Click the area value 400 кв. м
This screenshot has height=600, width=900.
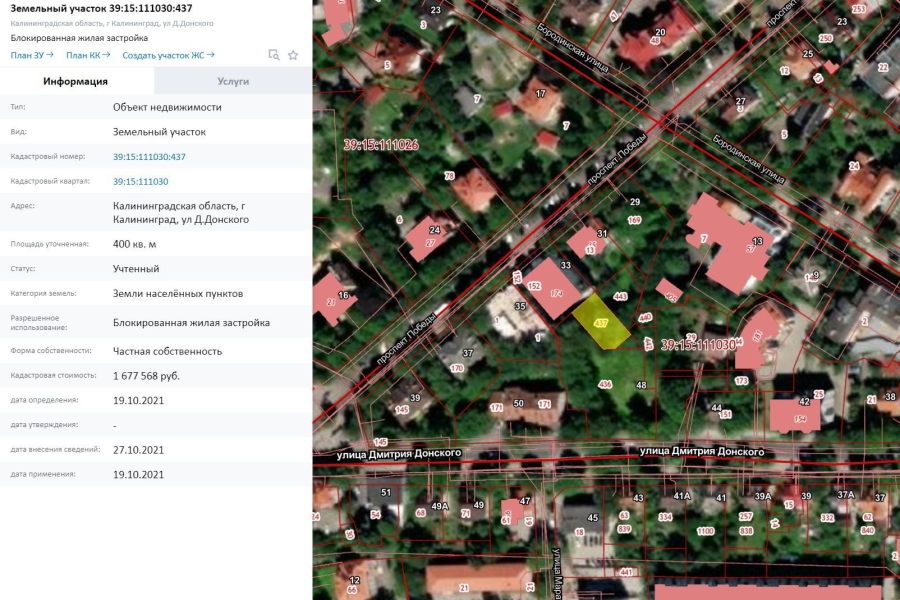(134, 244)
